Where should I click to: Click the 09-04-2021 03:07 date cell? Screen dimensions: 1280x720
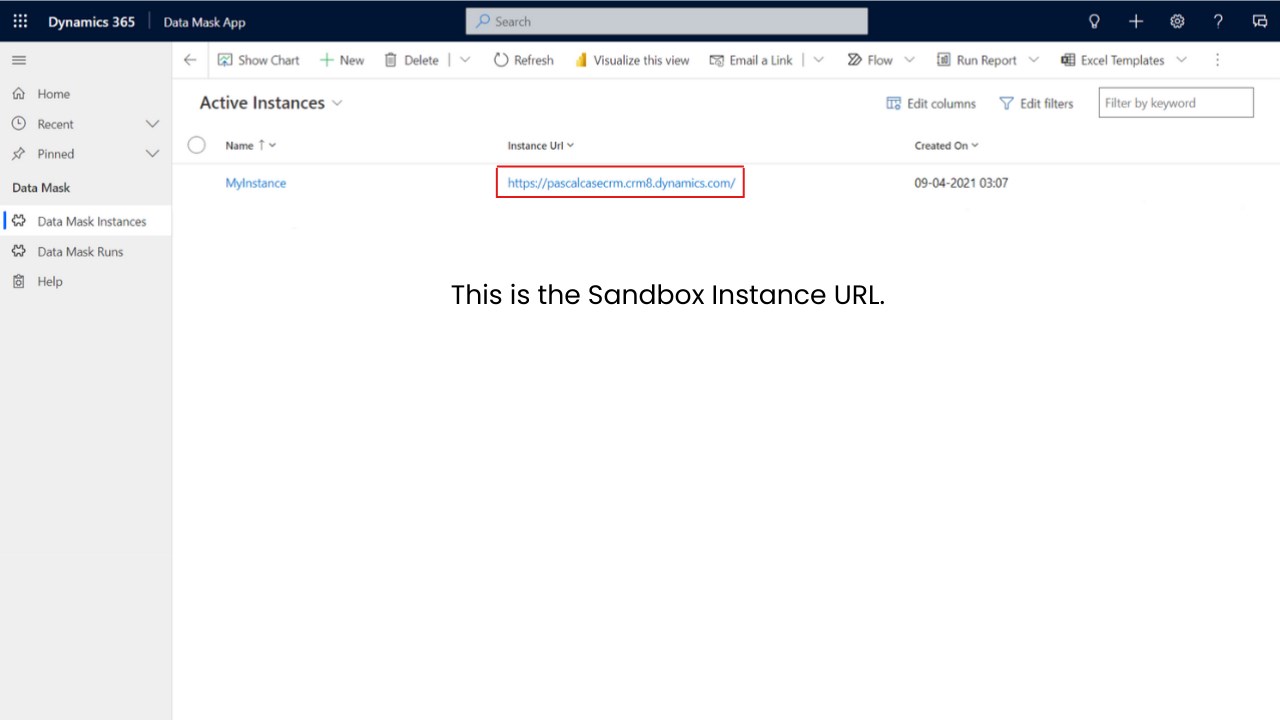tap(961, 183)
